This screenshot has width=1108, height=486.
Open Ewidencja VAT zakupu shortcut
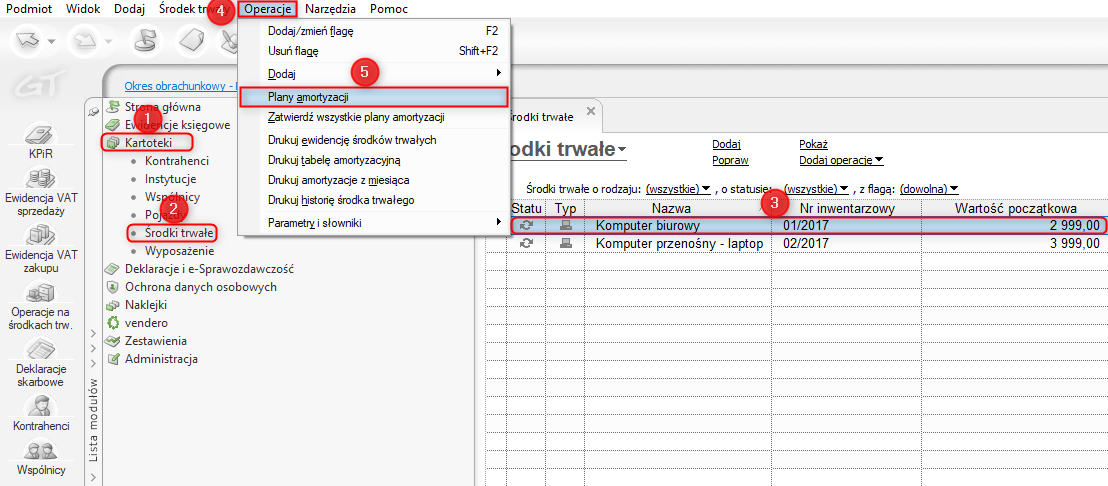pos(41,249)
